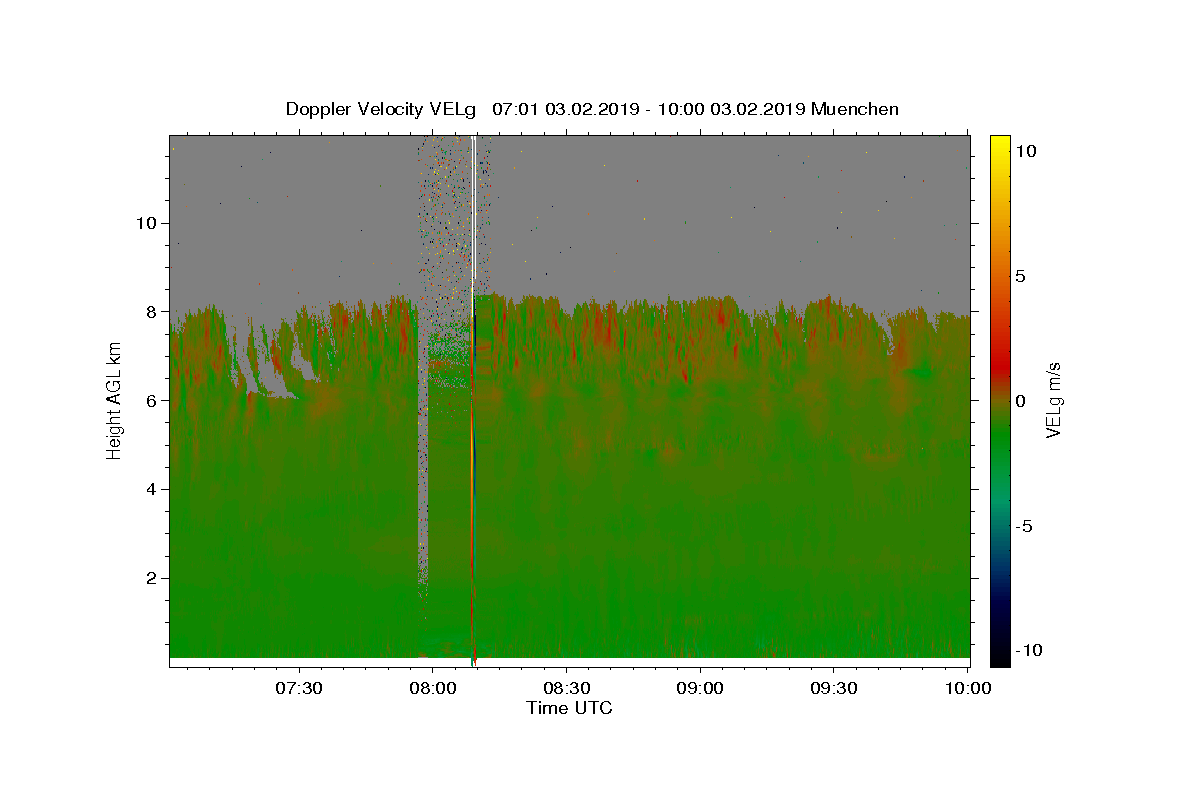Click the '08:30' time axis label
This screenshot has width=1200, height=800.
click(x=567, y=688)
